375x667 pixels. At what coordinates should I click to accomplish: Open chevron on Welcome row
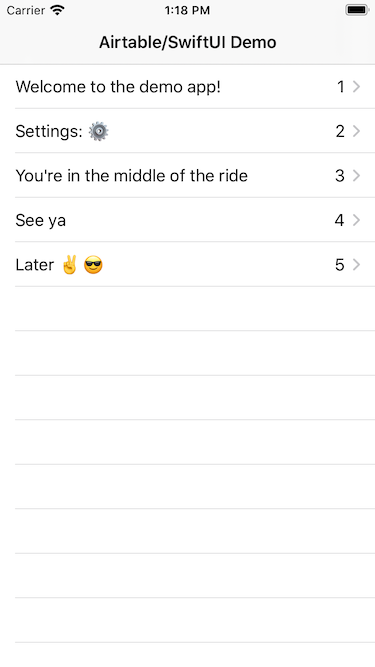[x=356, y=87]
